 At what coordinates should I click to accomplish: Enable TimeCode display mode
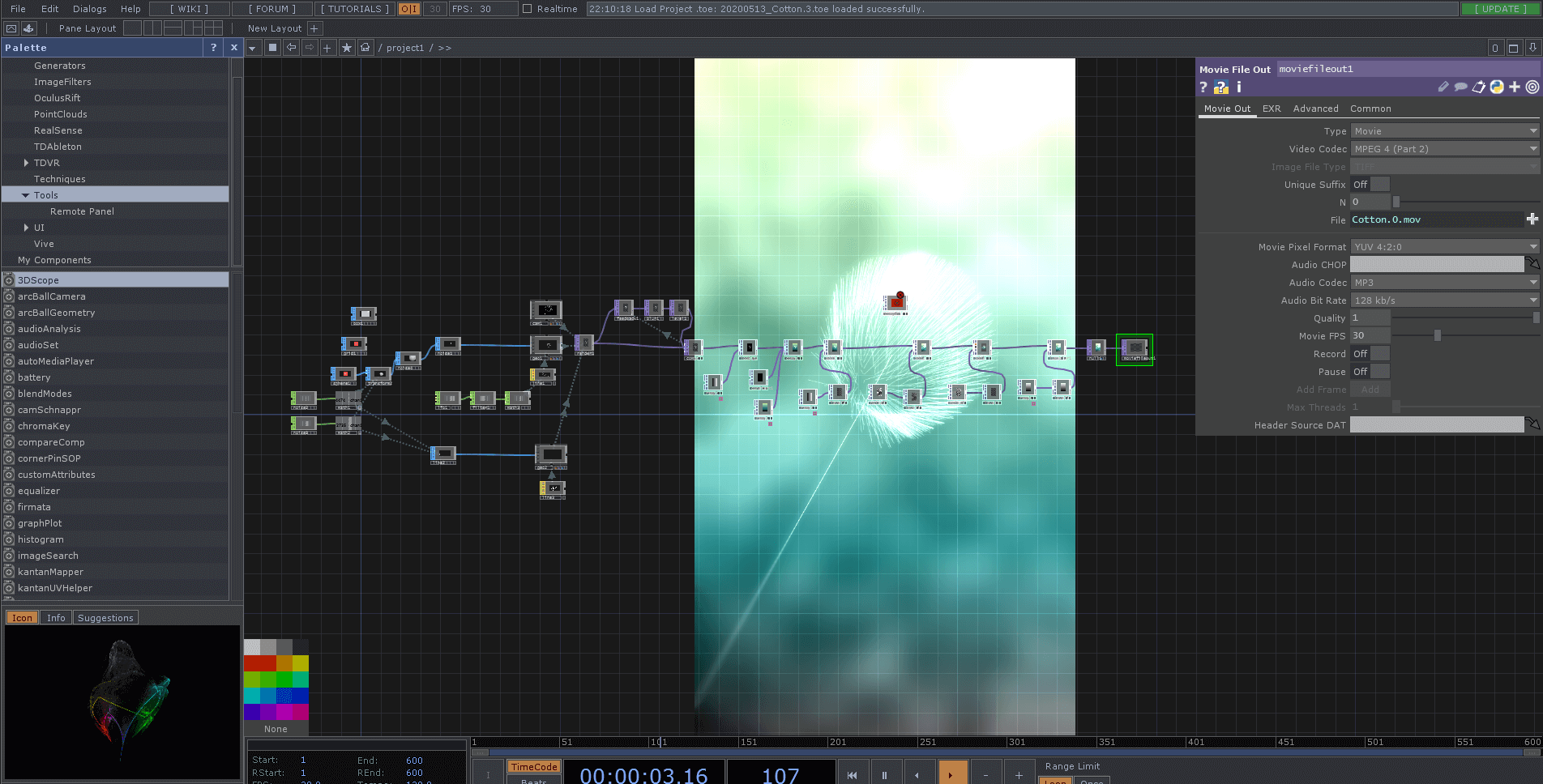[534, 766]
